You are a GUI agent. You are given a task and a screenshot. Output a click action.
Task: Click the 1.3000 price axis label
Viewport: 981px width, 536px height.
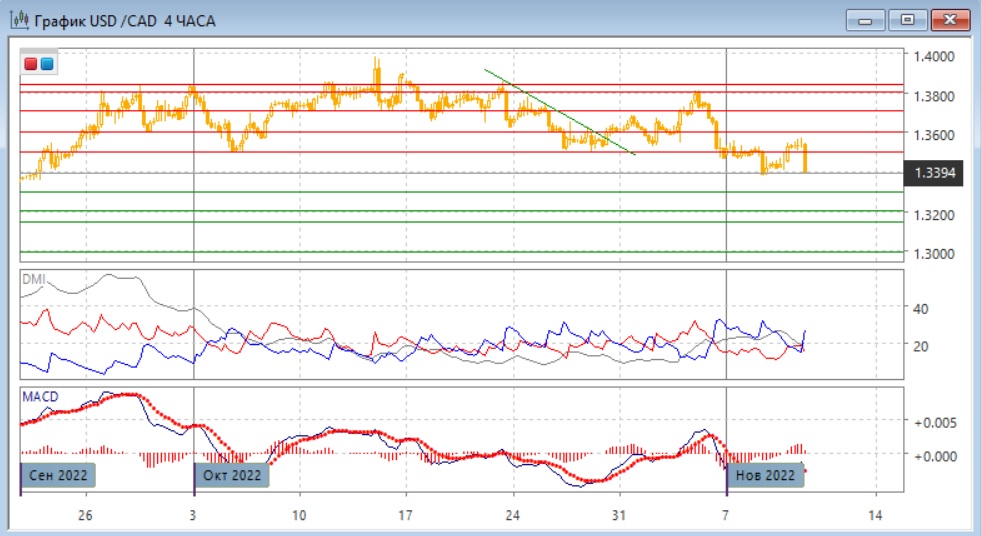point(935,254)
